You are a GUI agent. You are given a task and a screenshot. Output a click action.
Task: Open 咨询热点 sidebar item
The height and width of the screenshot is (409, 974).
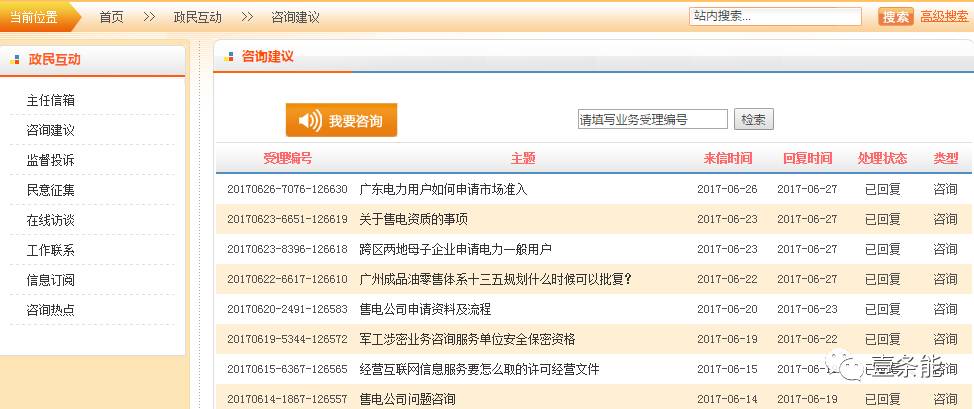click(51, 310)
